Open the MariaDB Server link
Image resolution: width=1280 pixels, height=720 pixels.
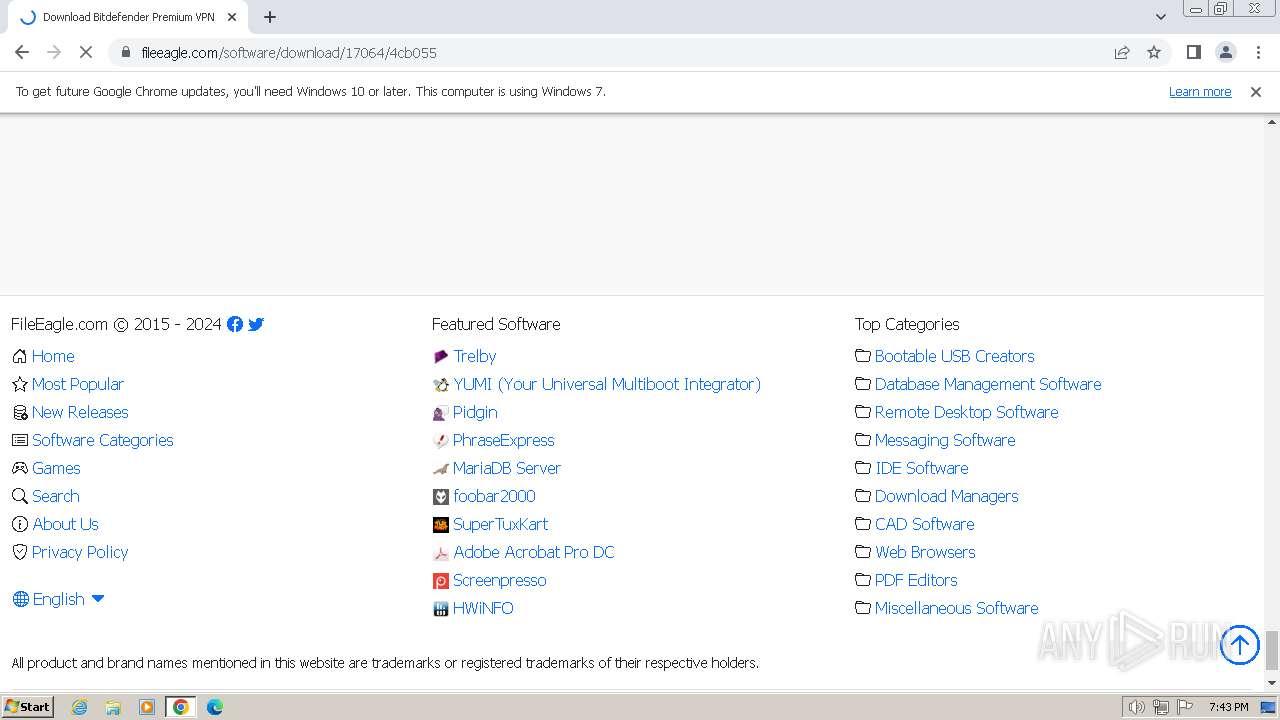click(507, 468)
